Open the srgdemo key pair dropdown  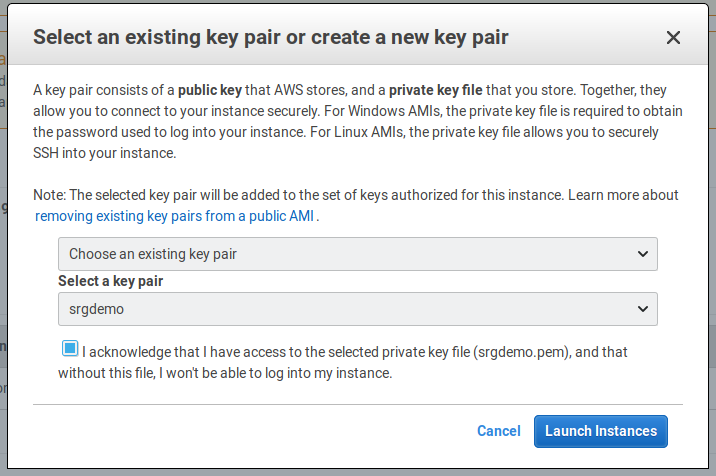(357, 309)
